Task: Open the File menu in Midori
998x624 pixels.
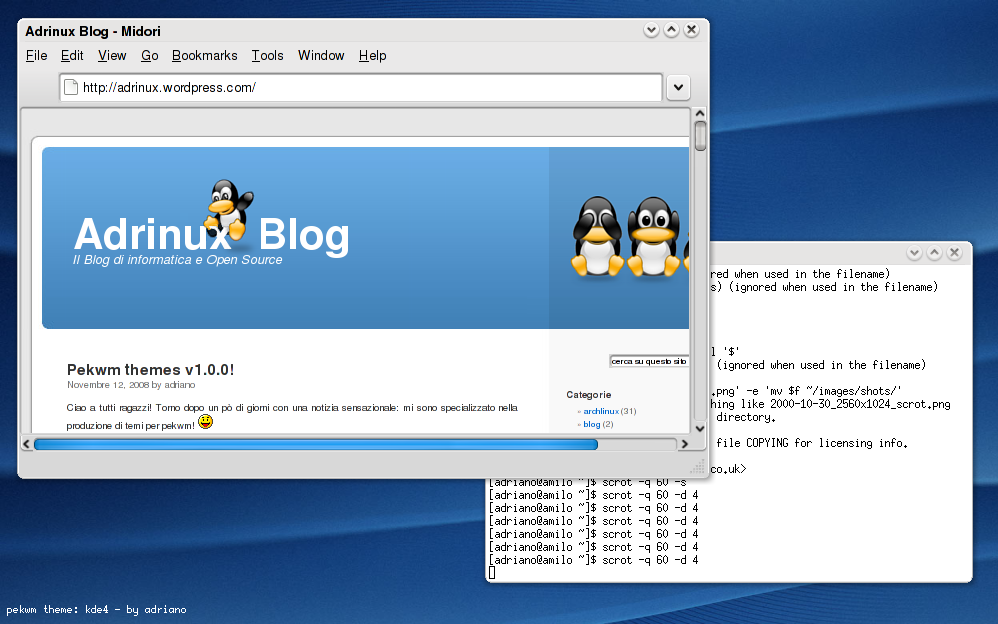Action: pyautogui.click(x=36, y=56)
